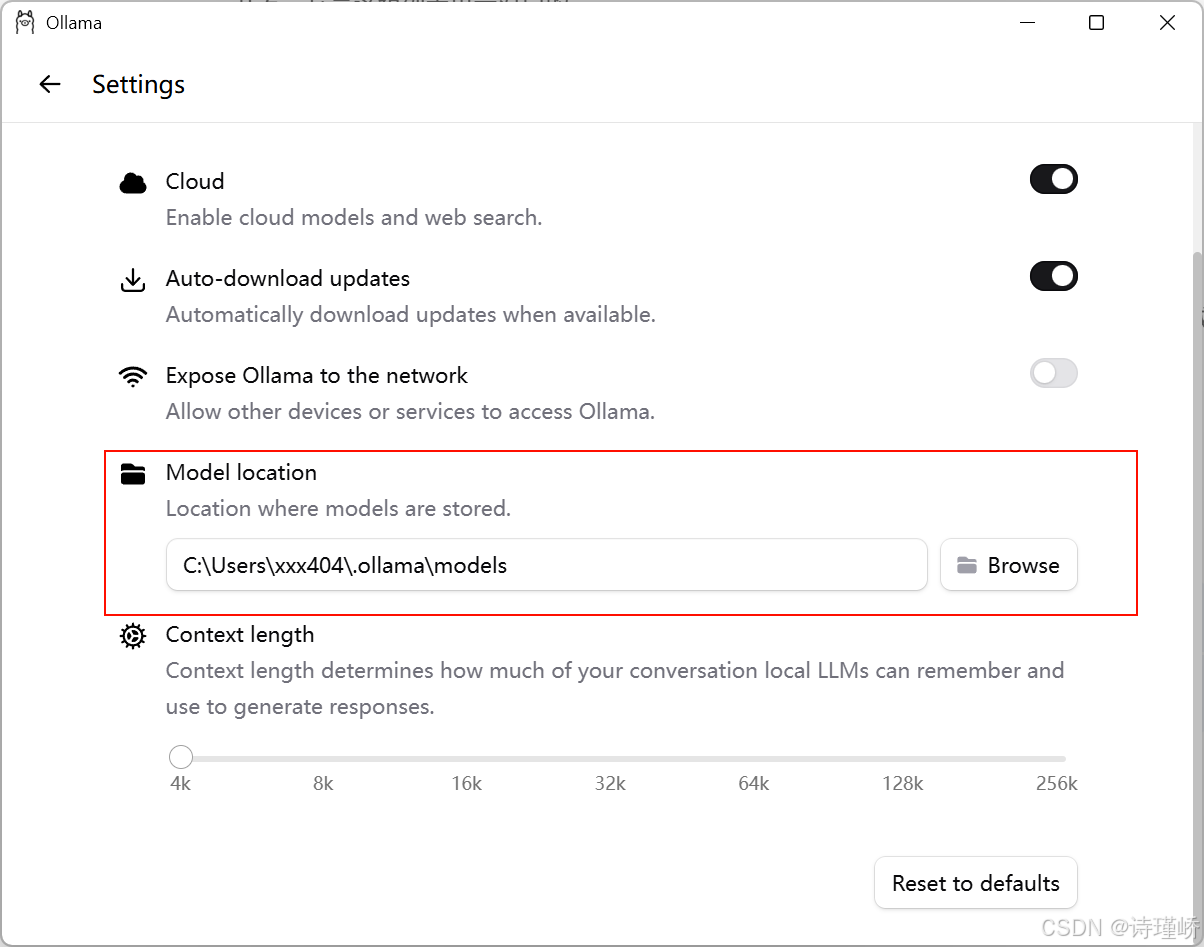1204x947 pixels.
Task: Click the Expose Ollama to the network label
Action: (x=317, y=375)
